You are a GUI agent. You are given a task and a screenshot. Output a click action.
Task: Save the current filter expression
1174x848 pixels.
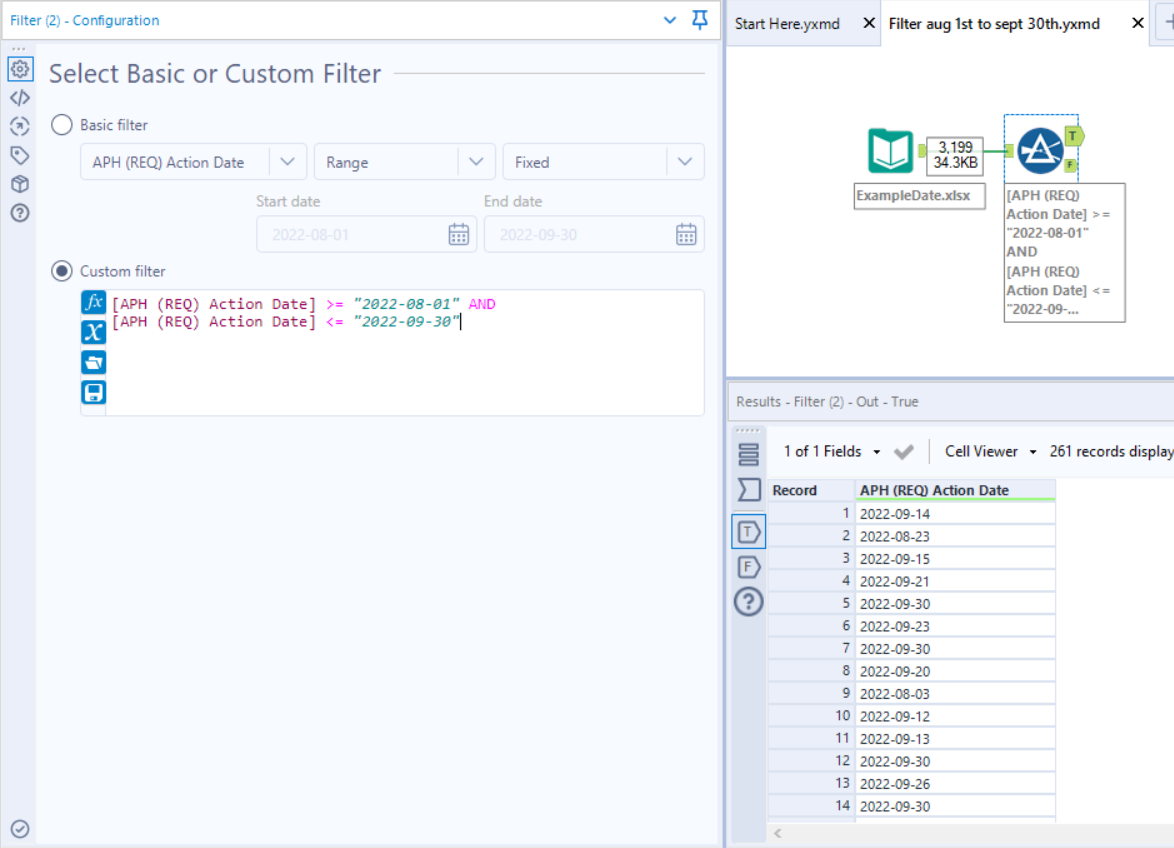click(93, 391)
